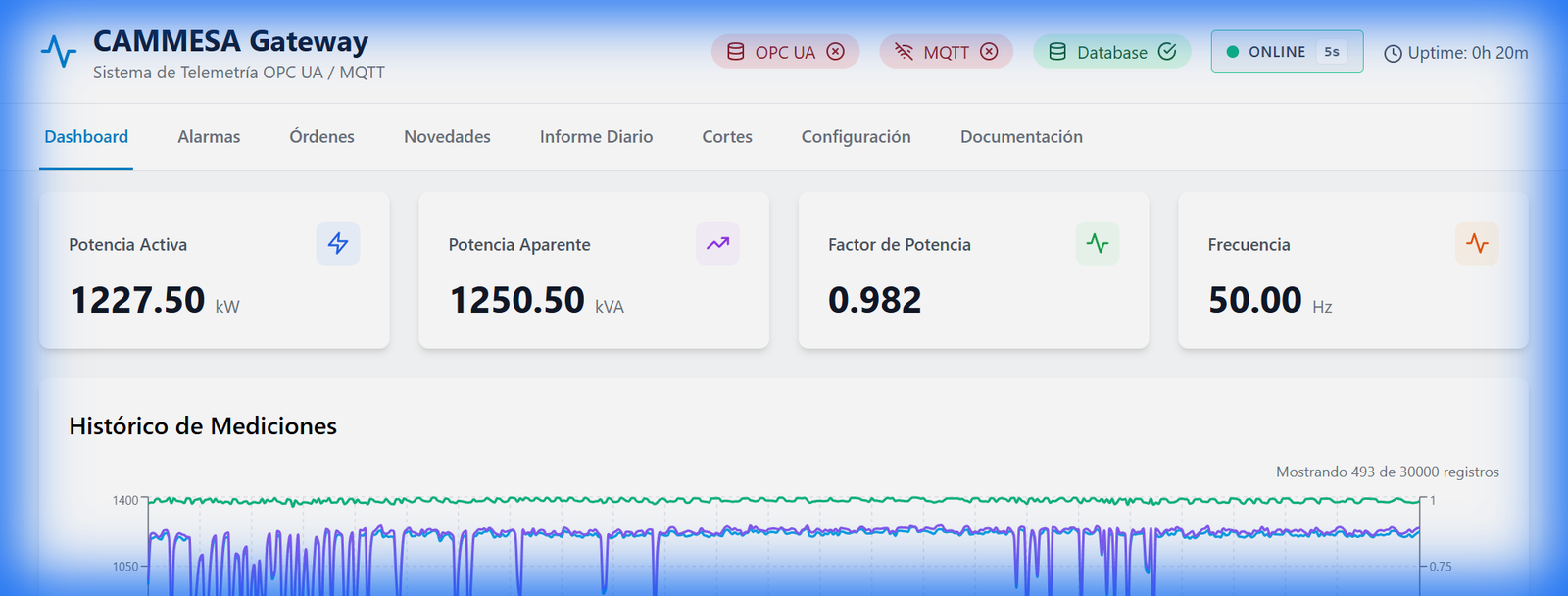Click the 0.982 power factor value
The height and width of the screenshot is (596, 1568).
pos(875,300)
